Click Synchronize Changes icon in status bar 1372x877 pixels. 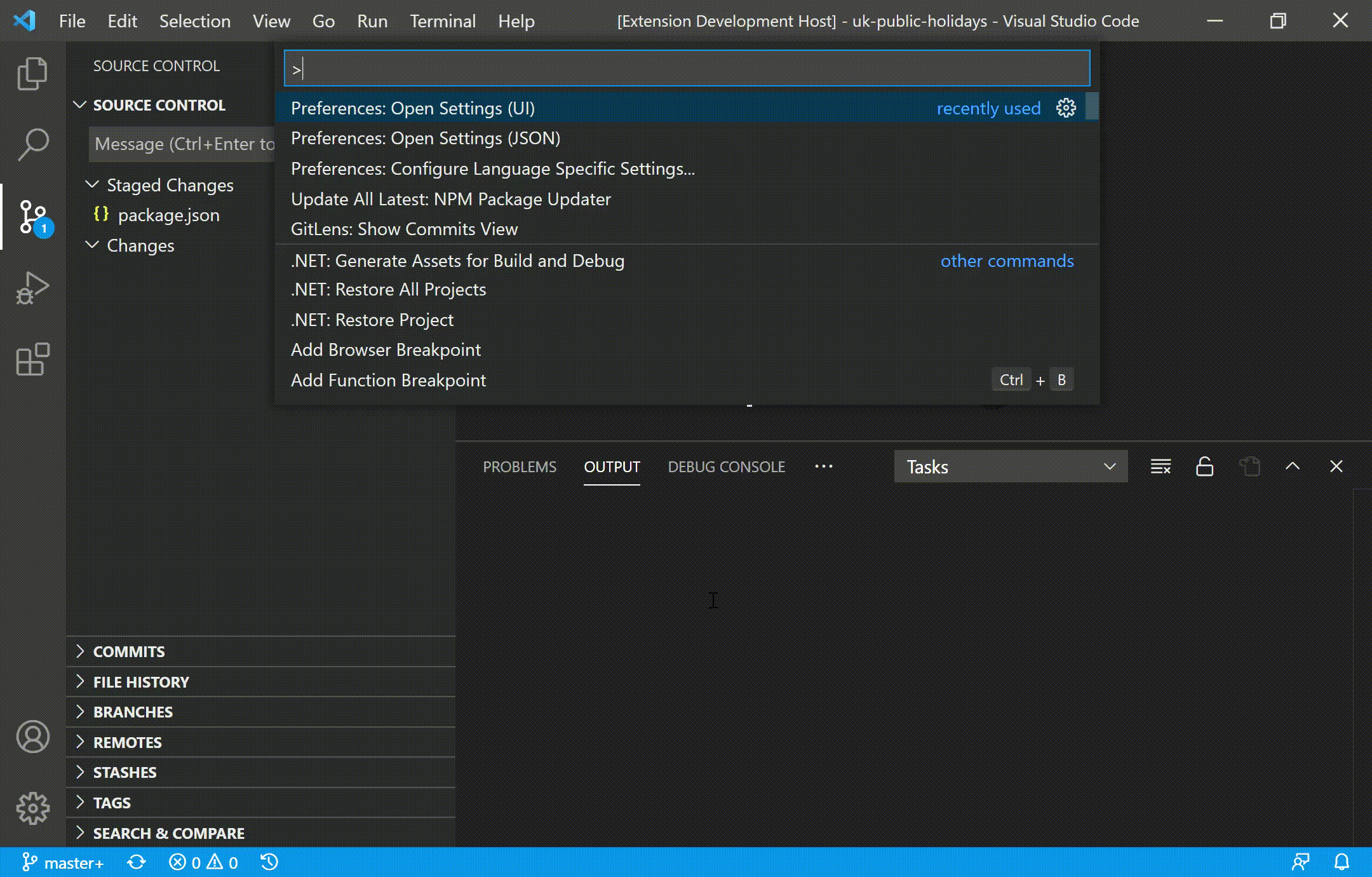(x=137, y=862)
